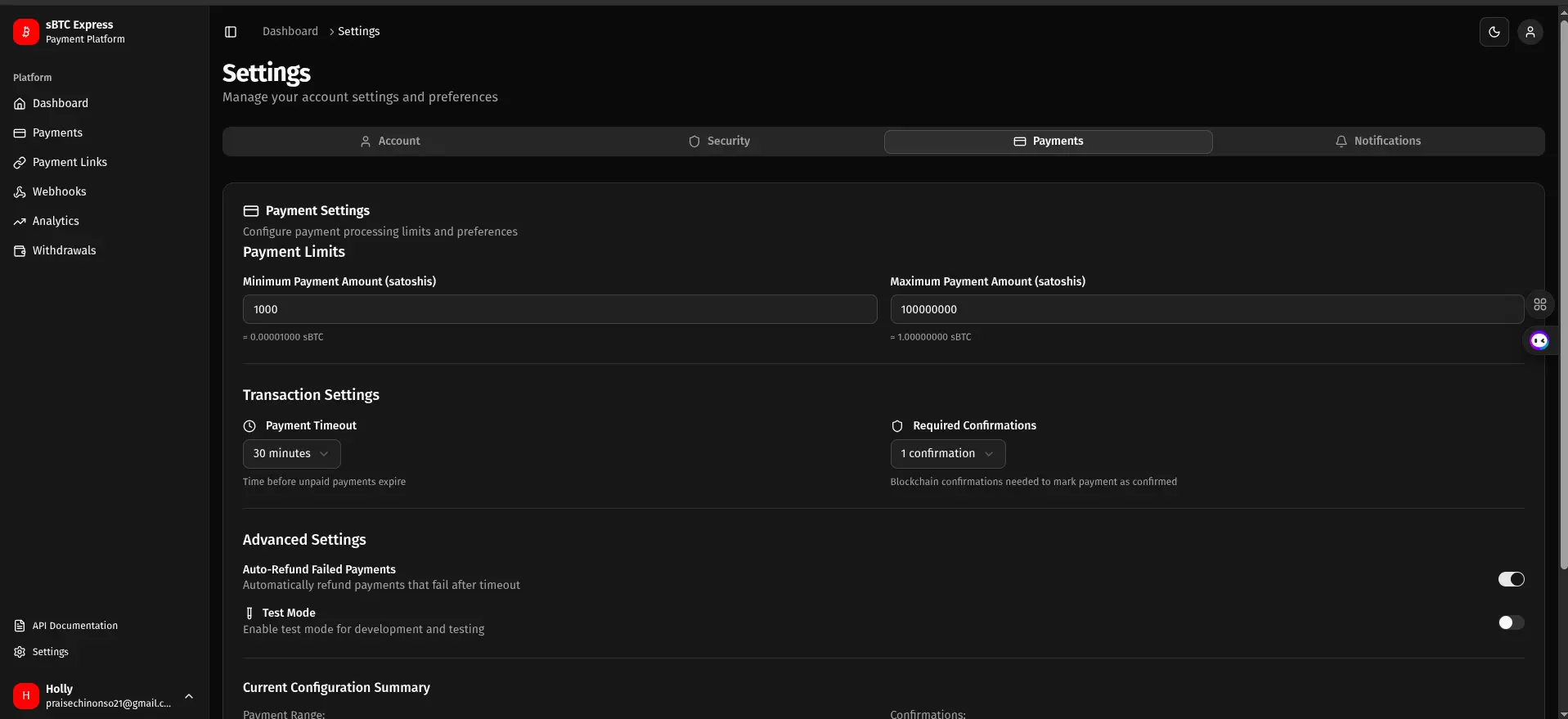Click the page vertical scrollbar

coord(1563,294)
